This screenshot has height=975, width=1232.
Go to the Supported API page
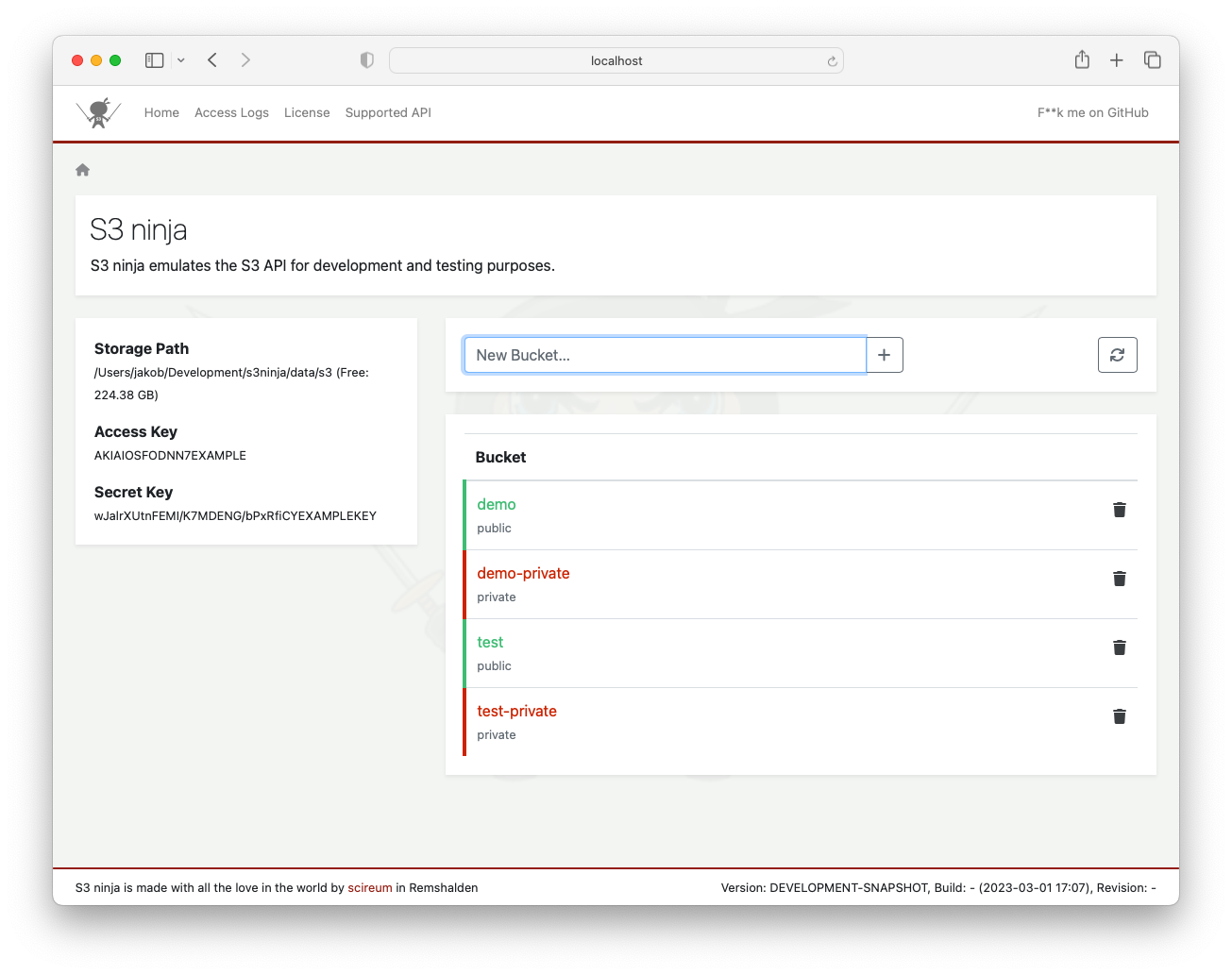point(388,112)
